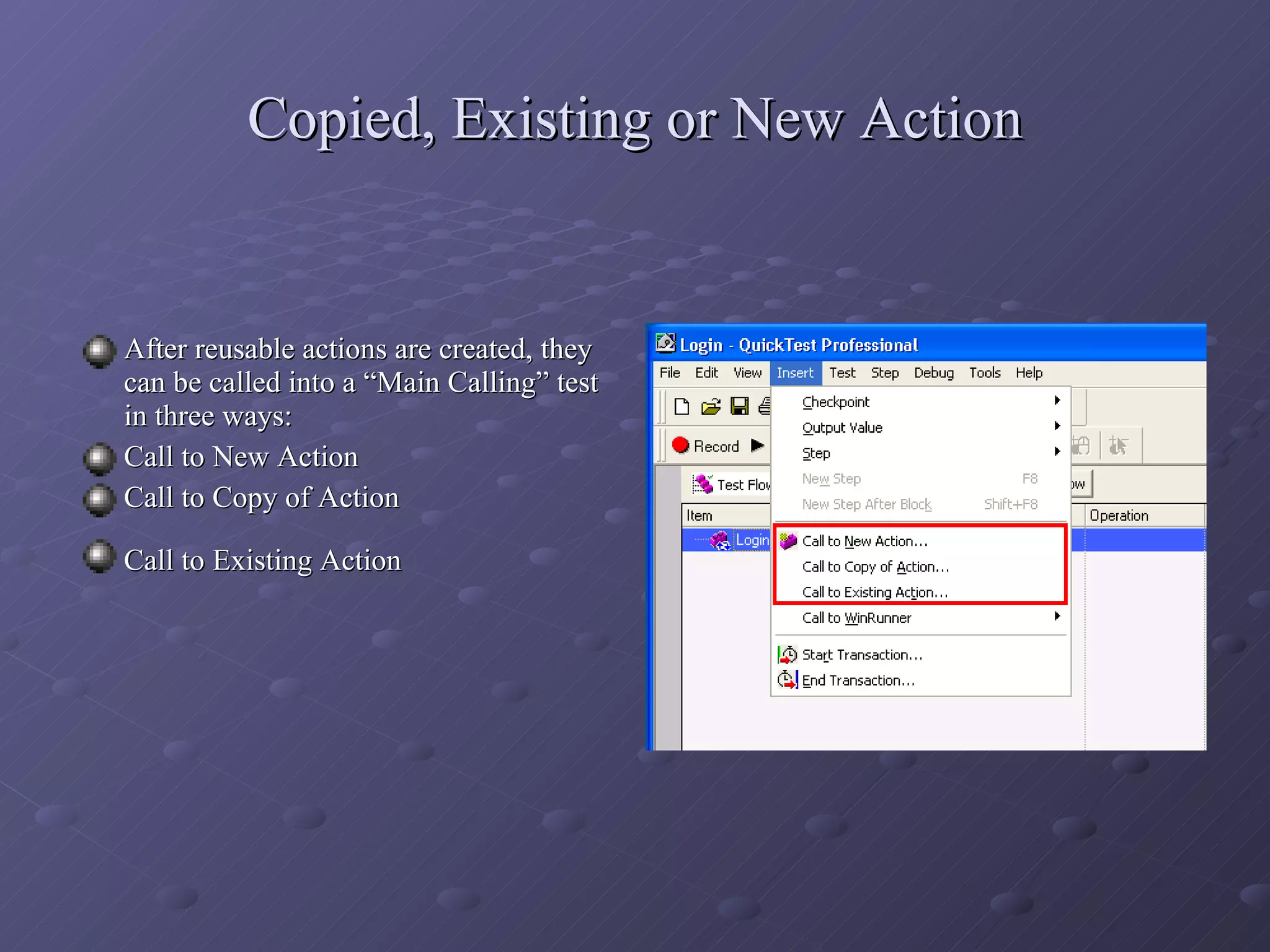Viewport: 1270px width, 952px height.
Task: Click the Start Transaction clock icon
Action: (x=788, y=654)
